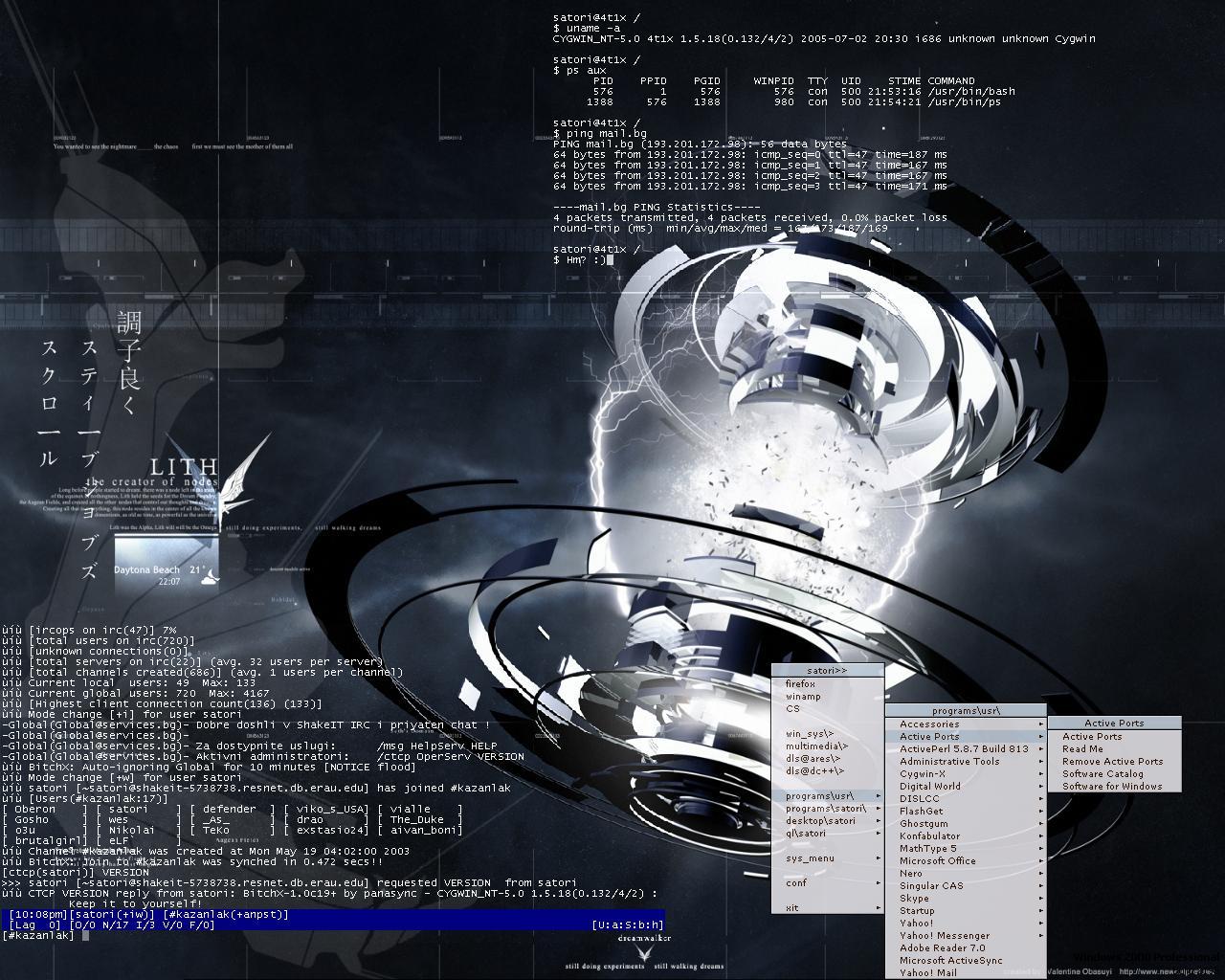The width and height of the screenshot is (1225, 980).
Task: Click "/msg HelpServ HELP" in the IRC log
Action: point(437,746)
